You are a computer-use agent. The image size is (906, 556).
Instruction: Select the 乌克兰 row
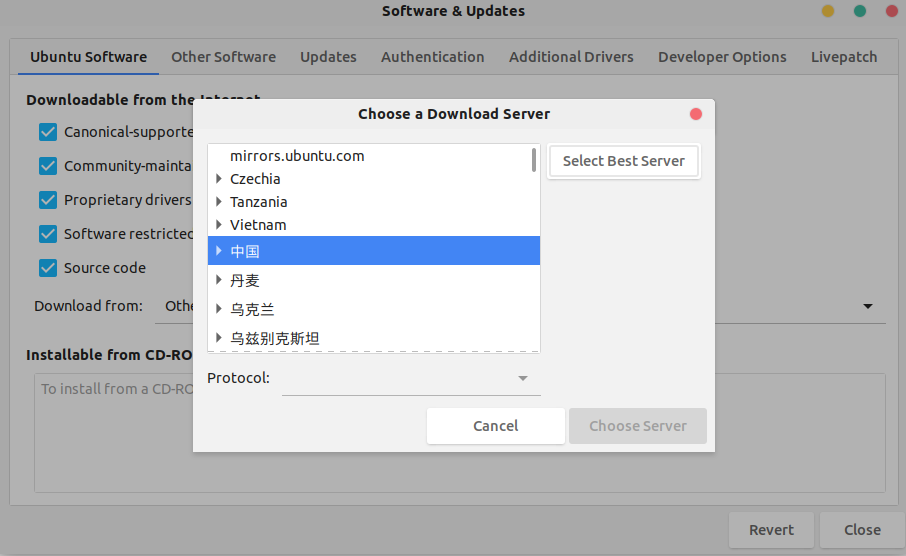click(x=374, y=309)
